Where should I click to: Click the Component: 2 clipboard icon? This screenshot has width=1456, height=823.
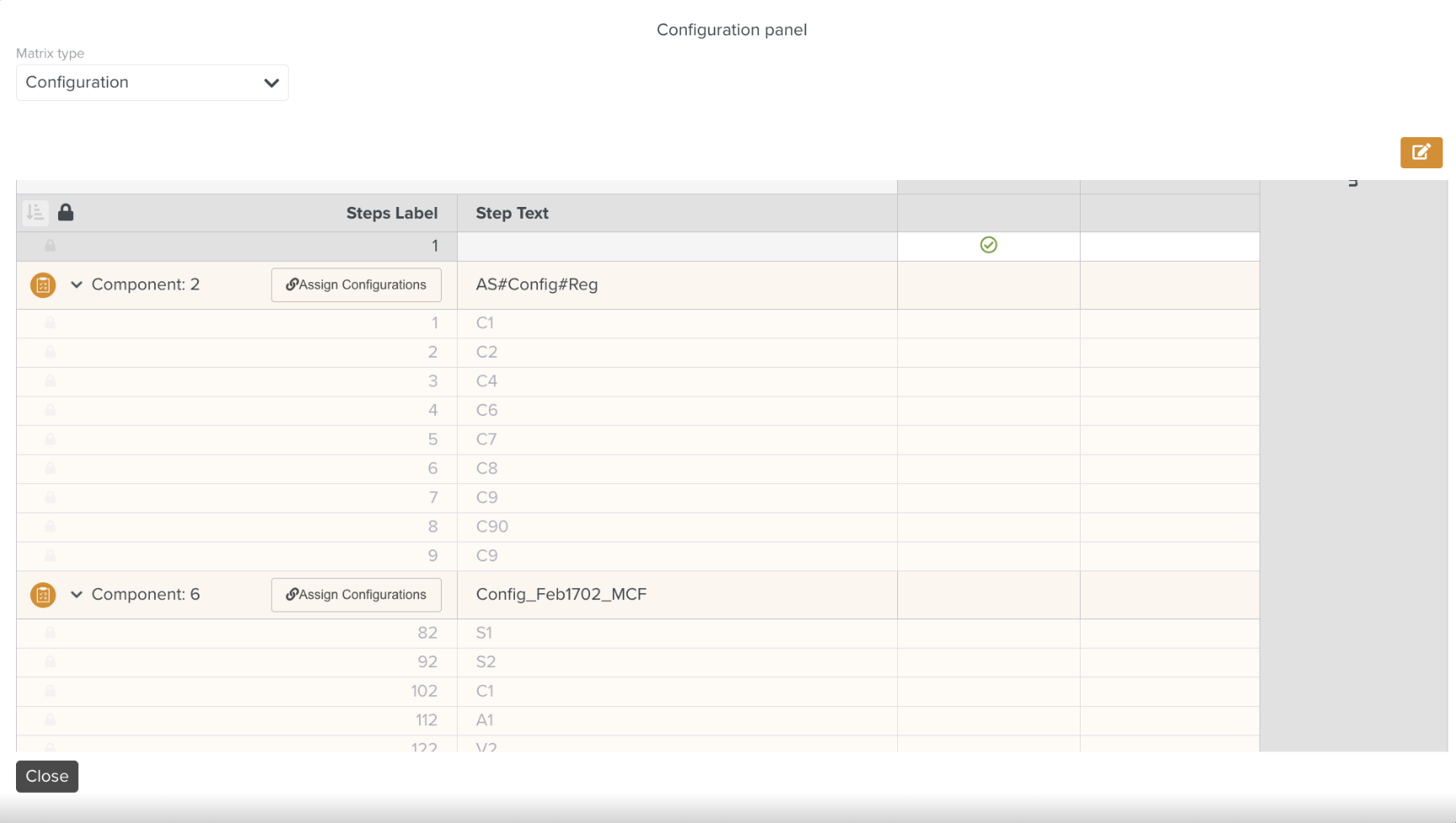(x=43, y=285)
